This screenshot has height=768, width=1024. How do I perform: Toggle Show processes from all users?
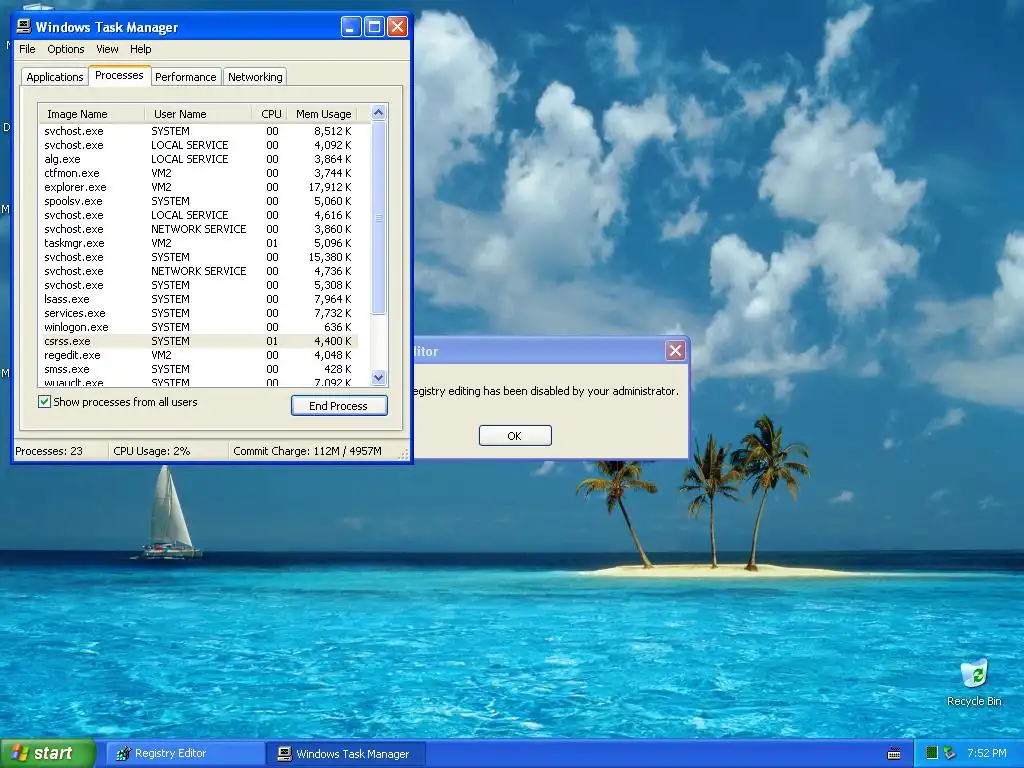click(44, 402)
